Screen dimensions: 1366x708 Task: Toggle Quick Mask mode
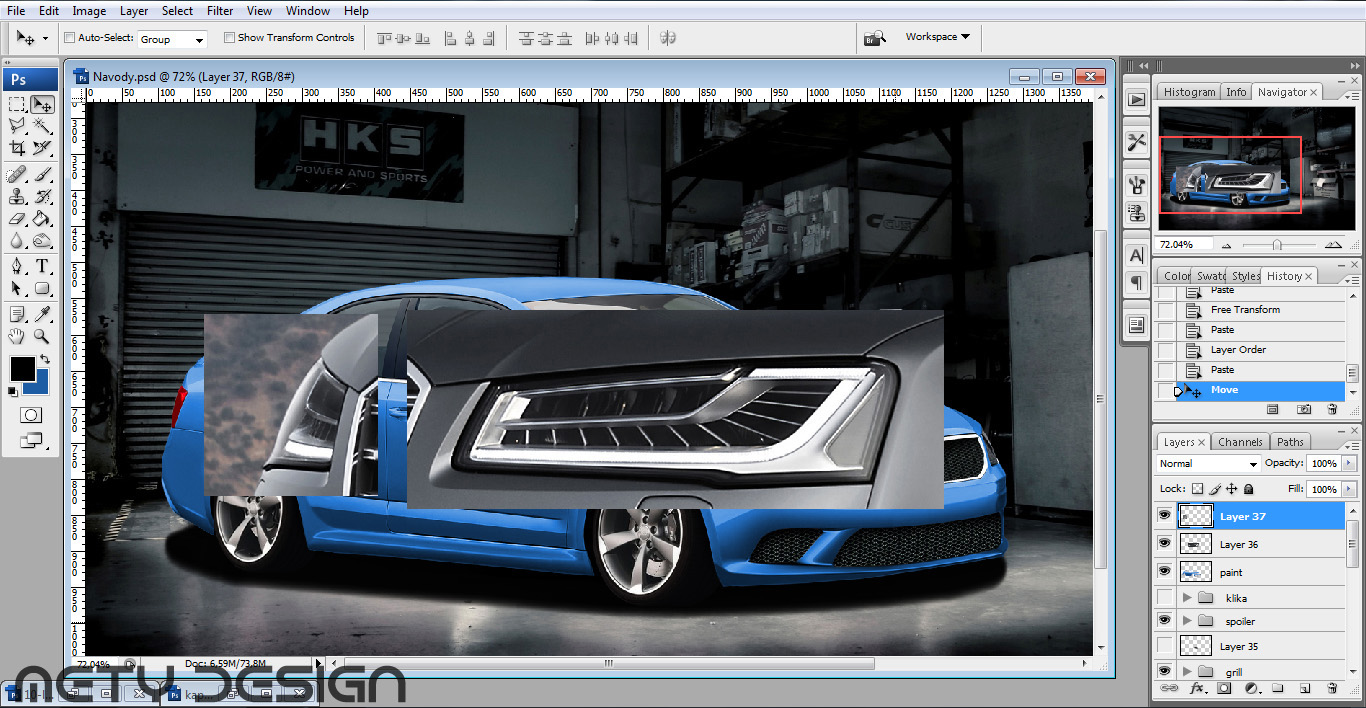point(31,415)
